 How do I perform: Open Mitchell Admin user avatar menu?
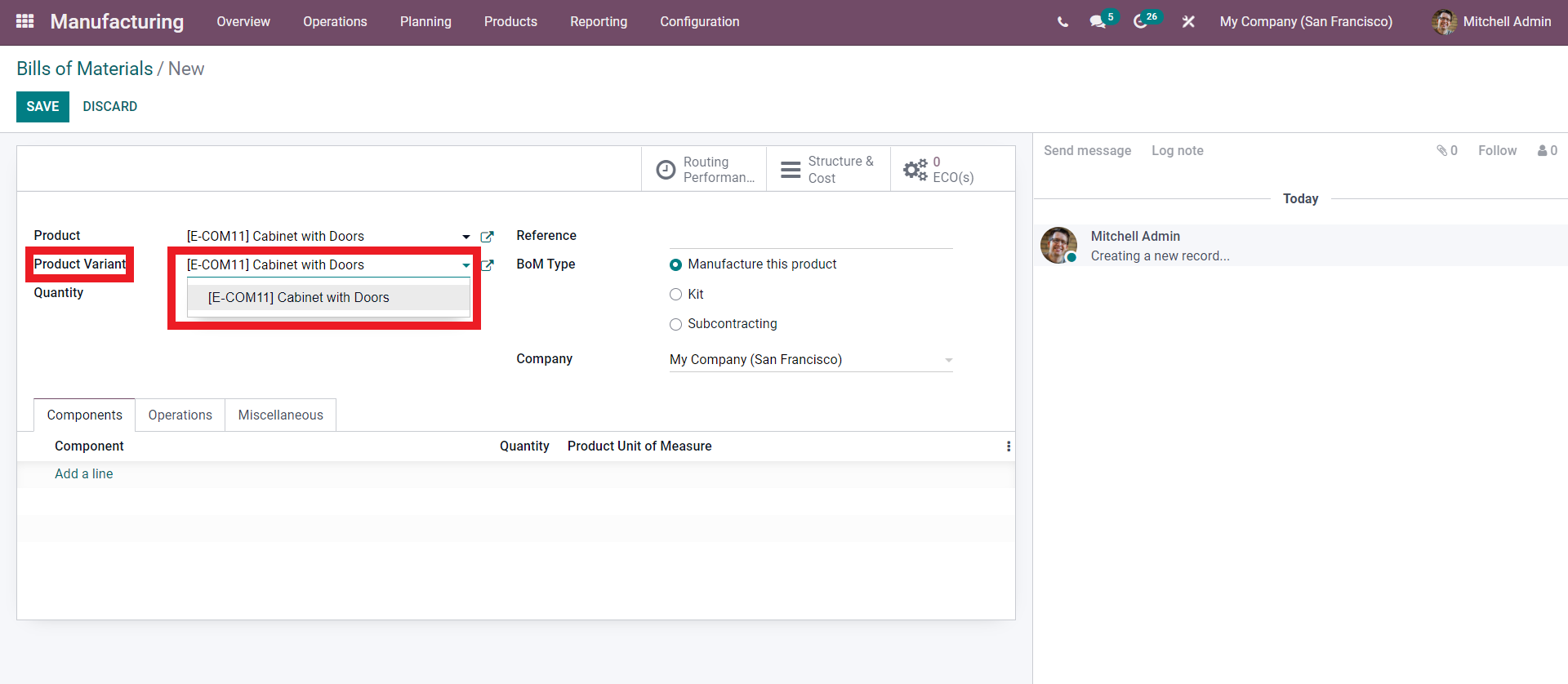1444,22
